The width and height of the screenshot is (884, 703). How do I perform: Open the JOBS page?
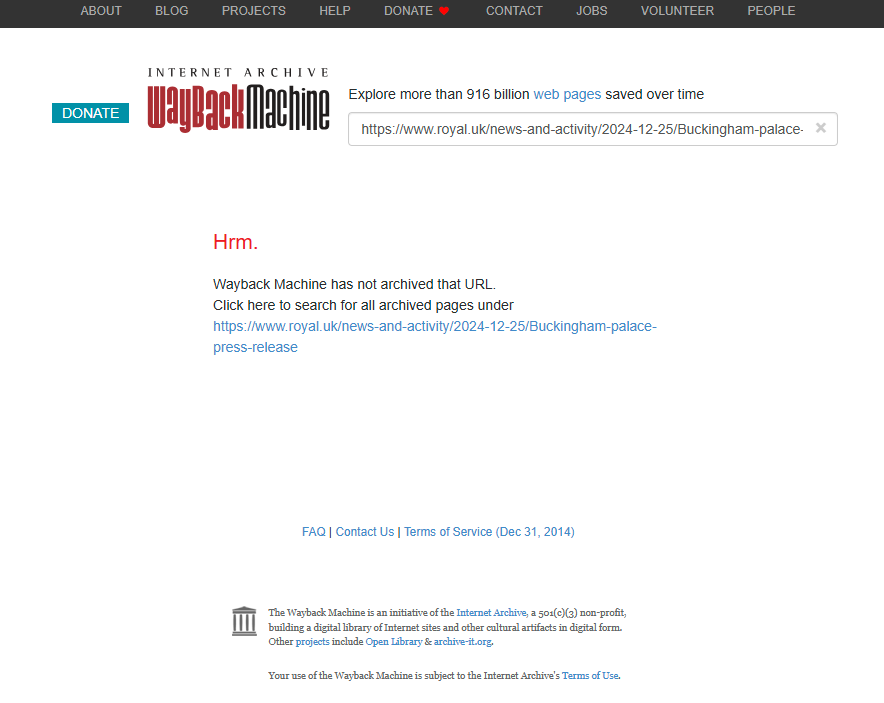tap(591, 11)
